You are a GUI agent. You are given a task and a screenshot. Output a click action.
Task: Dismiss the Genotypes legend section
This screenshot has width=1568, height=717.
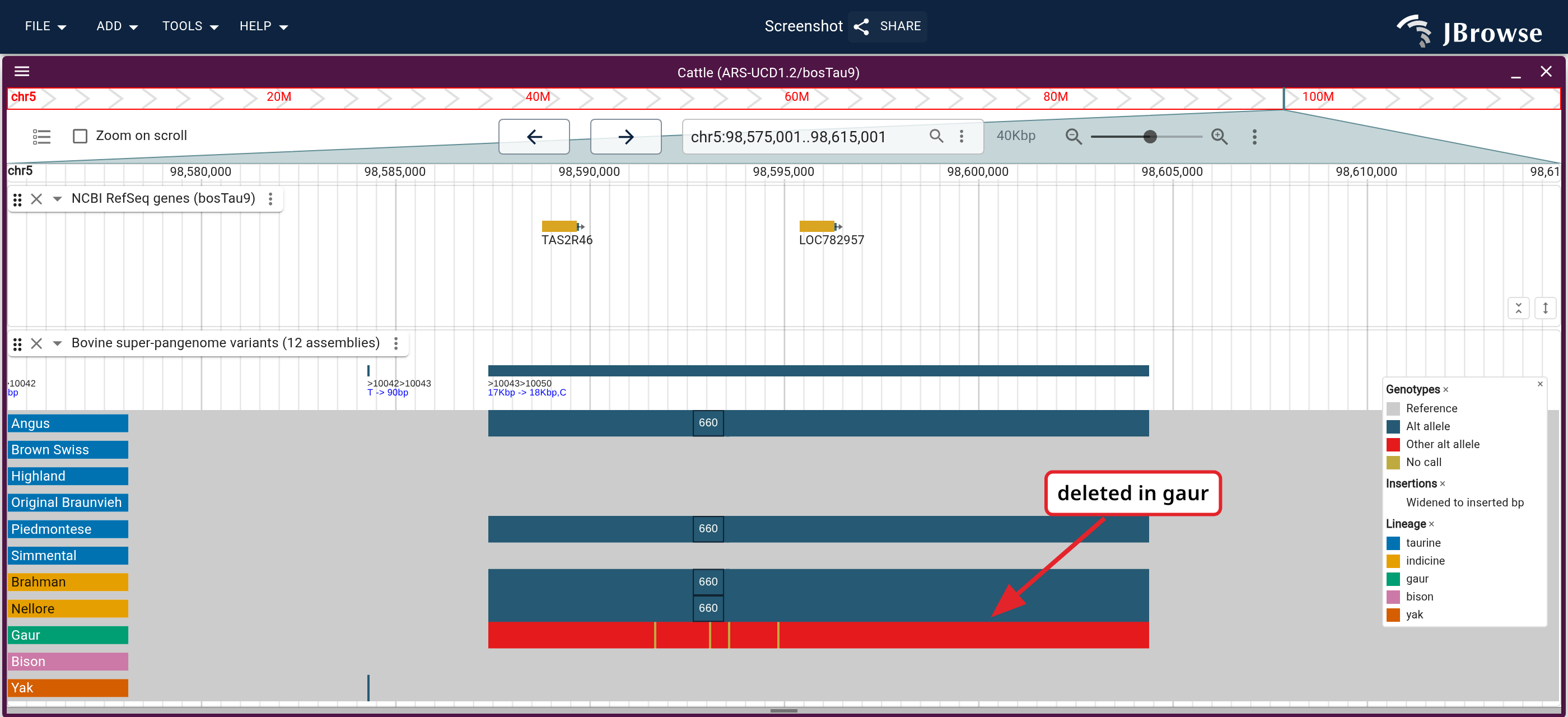pos(1446,390)
